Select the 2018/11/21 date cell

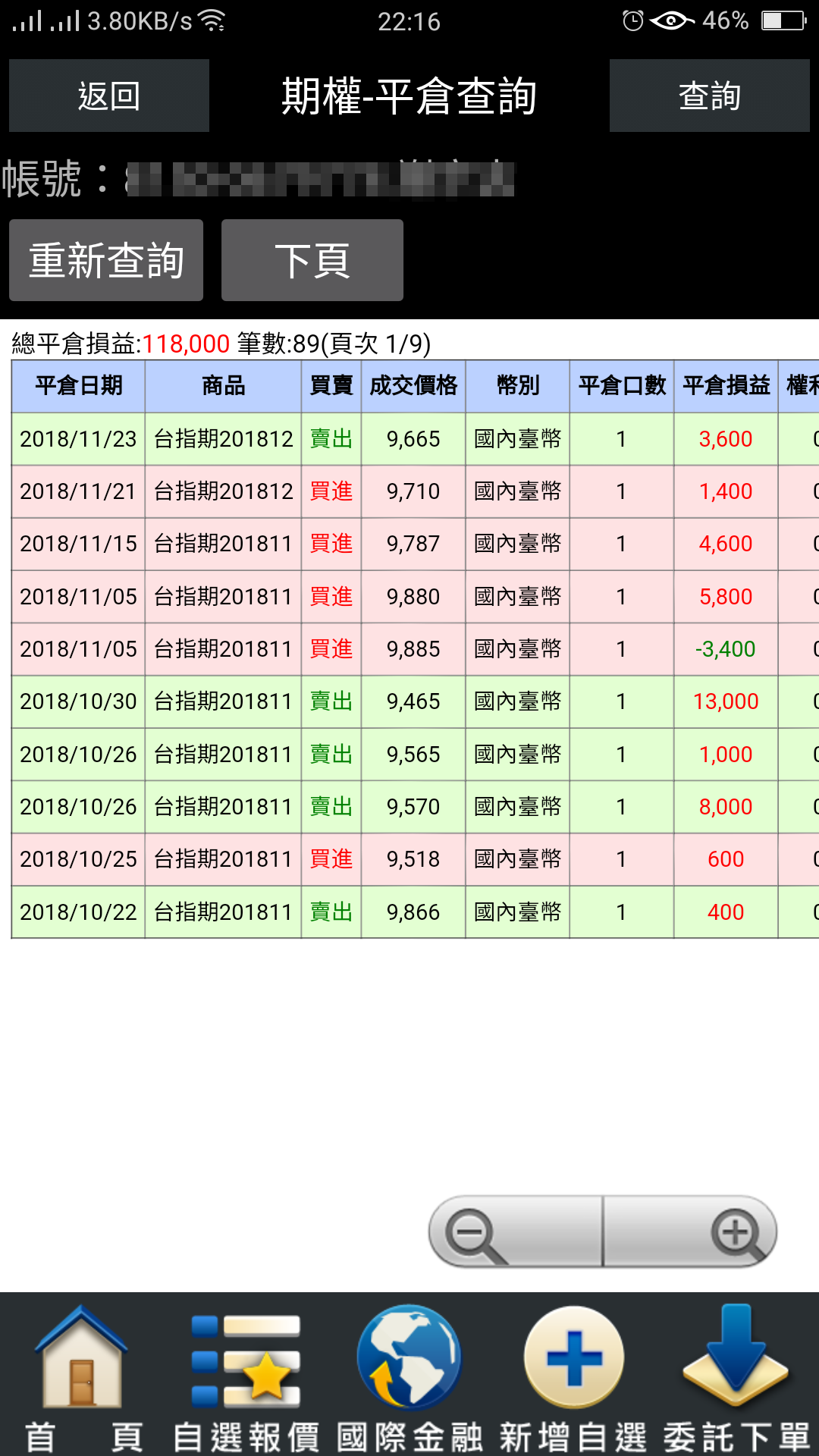78,491
